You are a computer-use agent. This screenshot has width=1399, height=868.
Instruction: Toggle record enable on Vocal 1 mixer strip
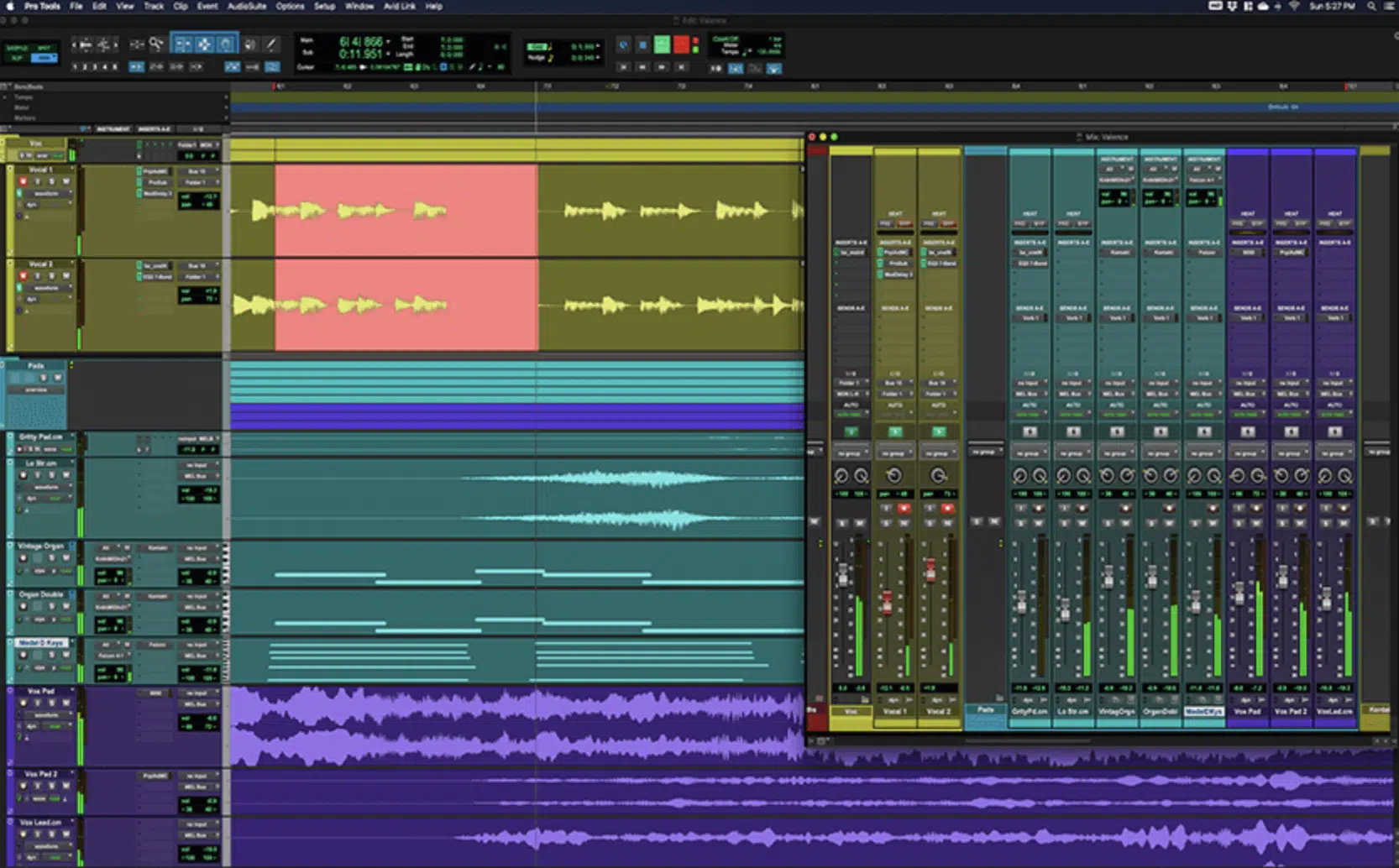click(904, 509)
